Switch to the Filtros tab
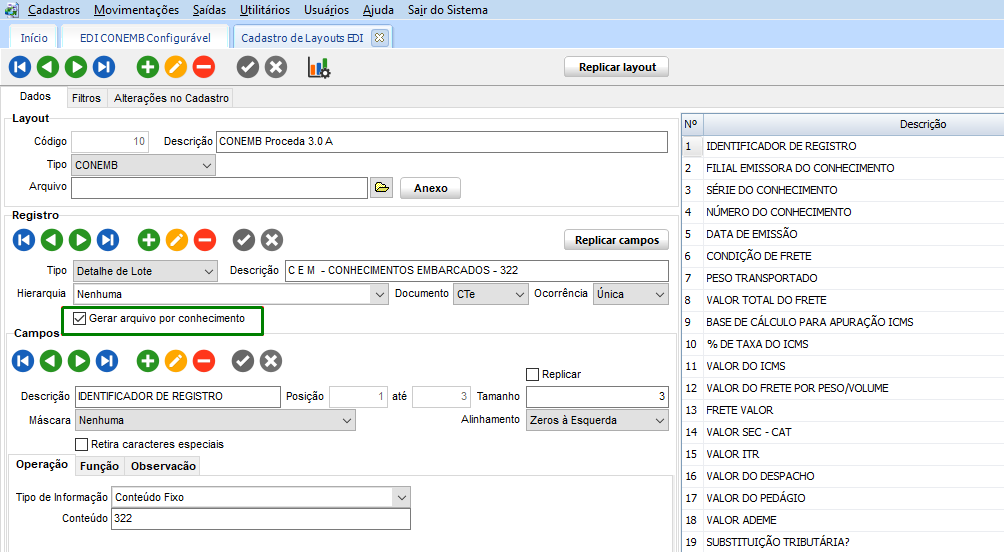Image resolution: width=1004 pixels, height=552 pixels. 86,98
